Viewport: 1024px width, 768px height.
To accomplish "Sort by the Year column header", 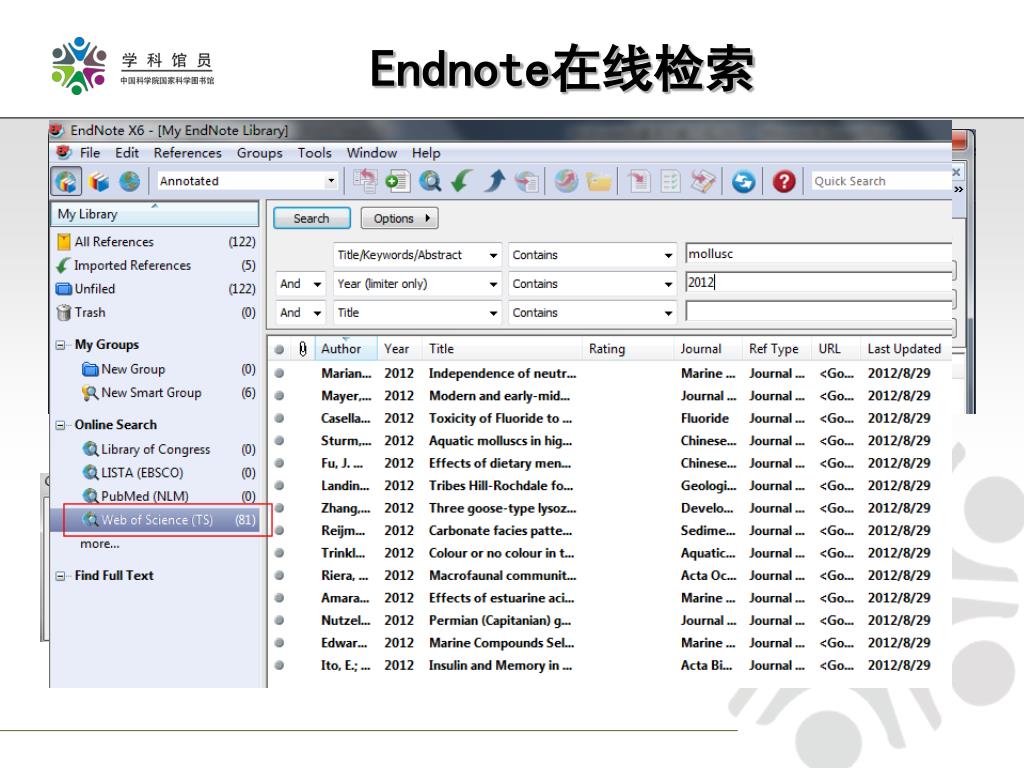I will coord(400,349).
